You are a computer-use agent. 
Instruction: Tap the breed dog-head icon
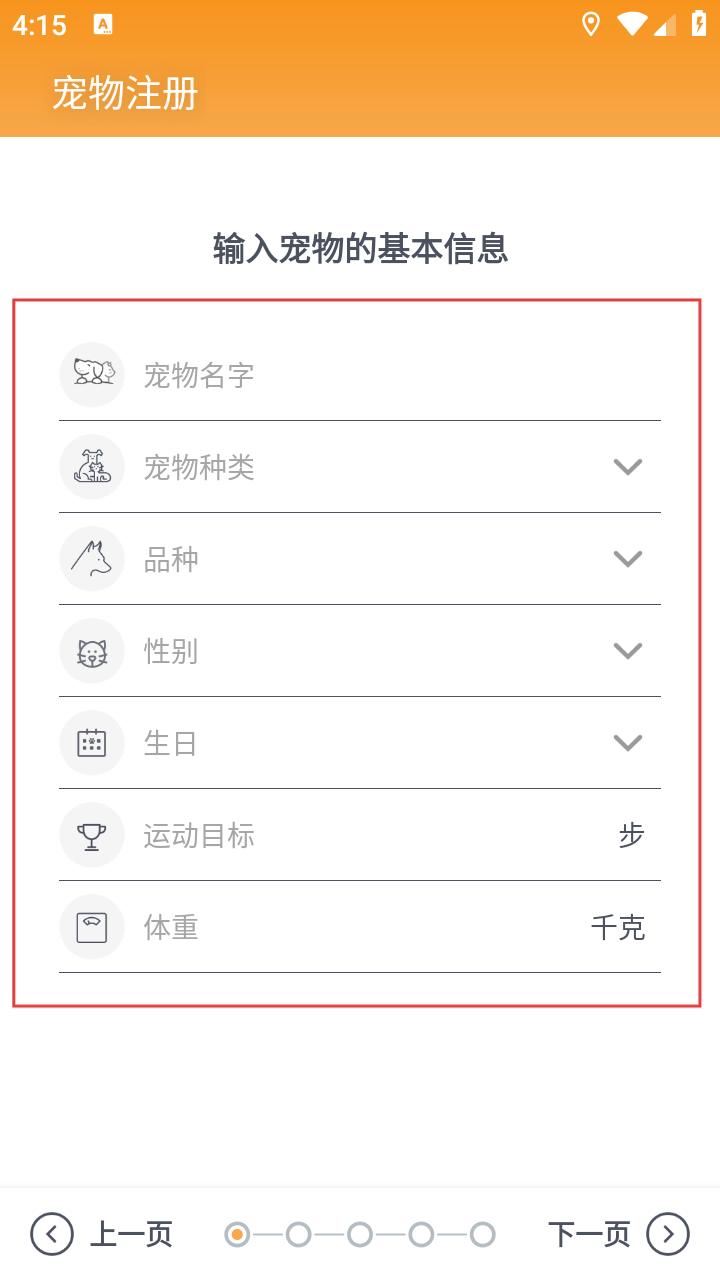point(92,559)
